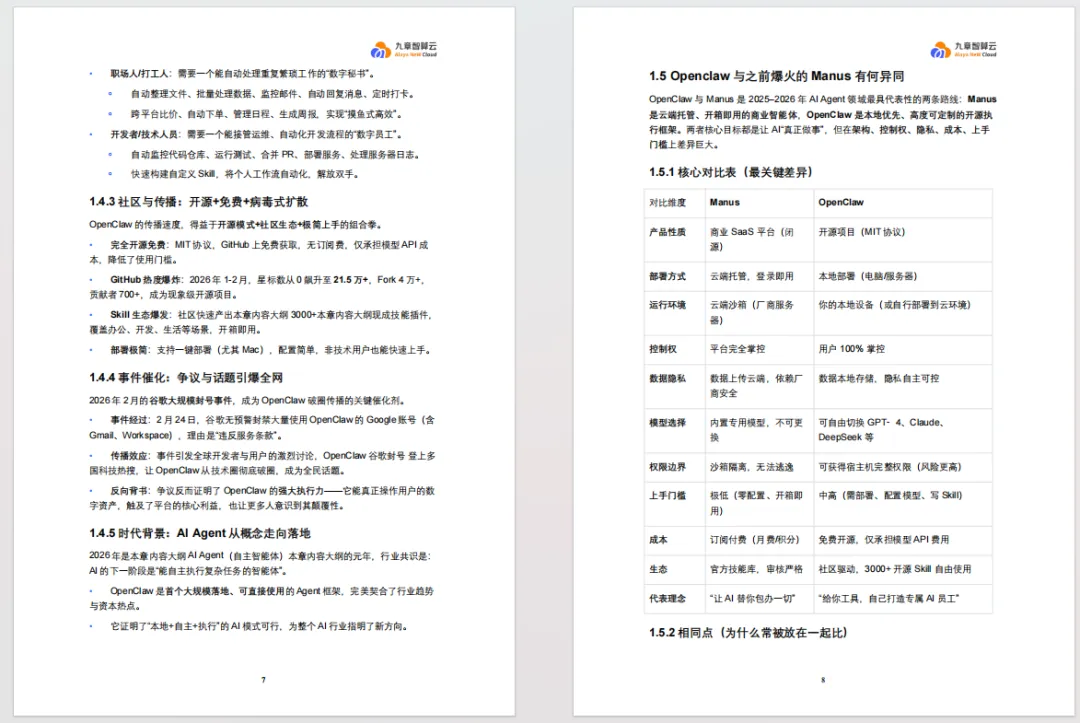Click bullet 'OpenClaw 是首个大规模落地'

pyautogui.click(x=262, y=598)
